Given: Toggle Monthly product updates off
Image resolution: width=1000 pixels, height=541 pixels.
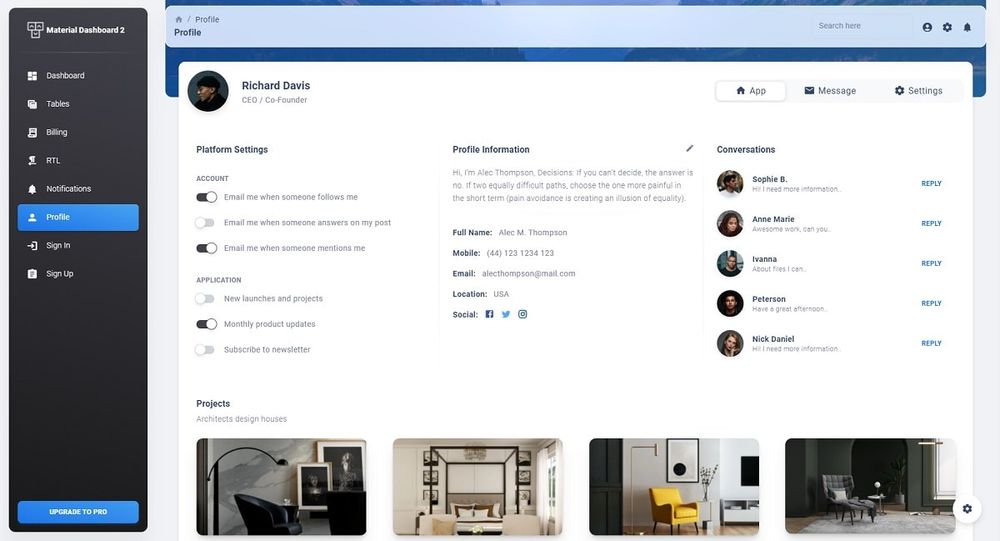Looking at the screenshot, I should [x=206, y=324].
